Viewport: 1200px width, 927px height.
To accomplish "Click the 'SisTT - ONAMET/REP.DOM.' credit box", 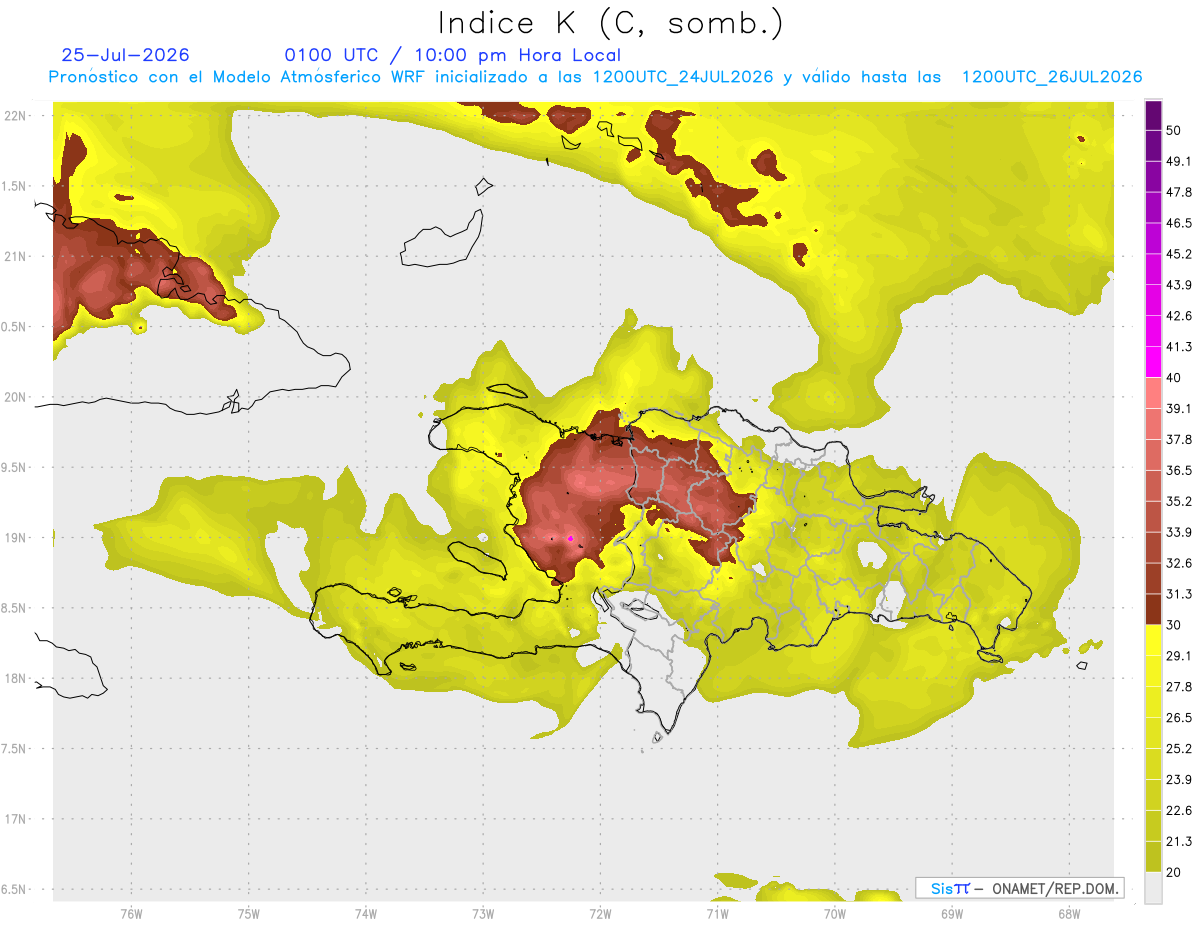I will click(1019, 888).
